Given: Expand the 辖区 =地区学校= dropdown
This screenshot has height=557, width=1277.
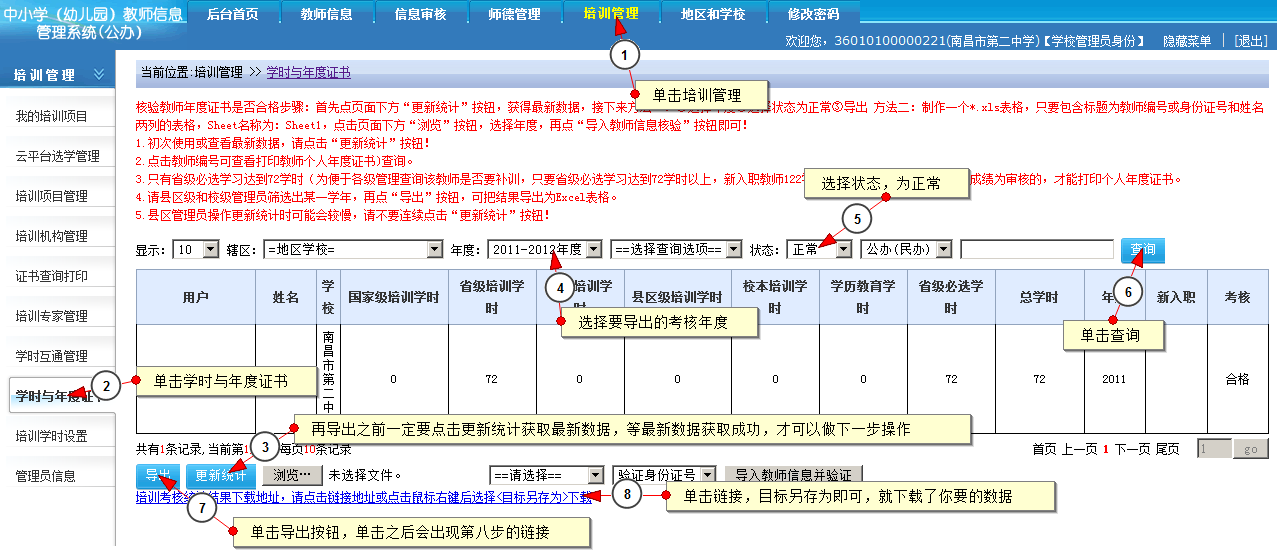Looking at the screenshot, I should [353, 249].
